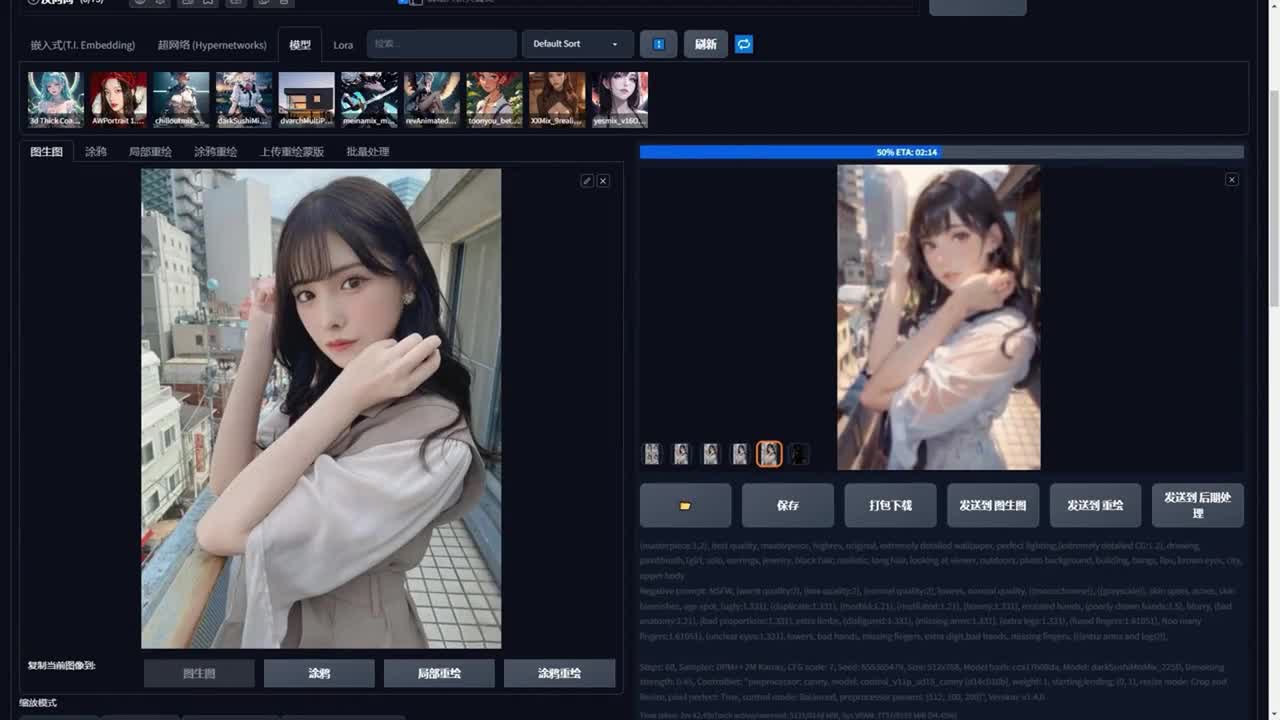This screenshot has width=1280, height=720.
Task: Remove the input image with the X icon
Action: [x=603, y=181]
